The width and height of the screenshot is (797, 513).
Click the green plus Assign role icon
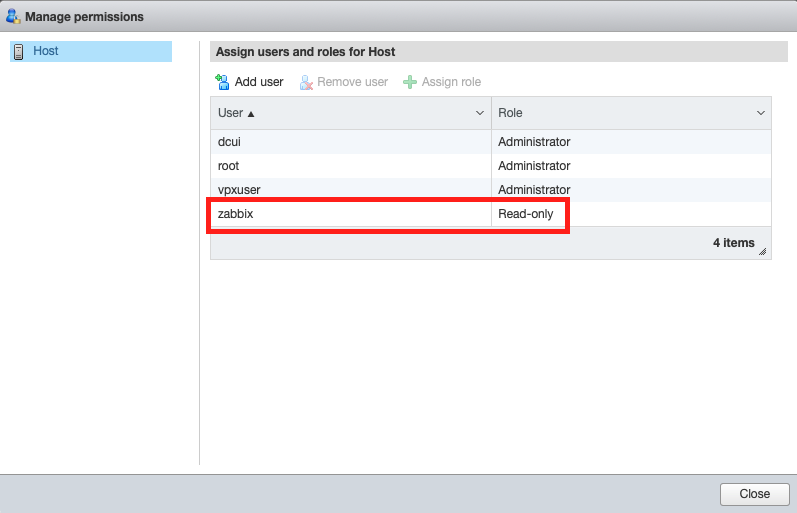[410, 82]
